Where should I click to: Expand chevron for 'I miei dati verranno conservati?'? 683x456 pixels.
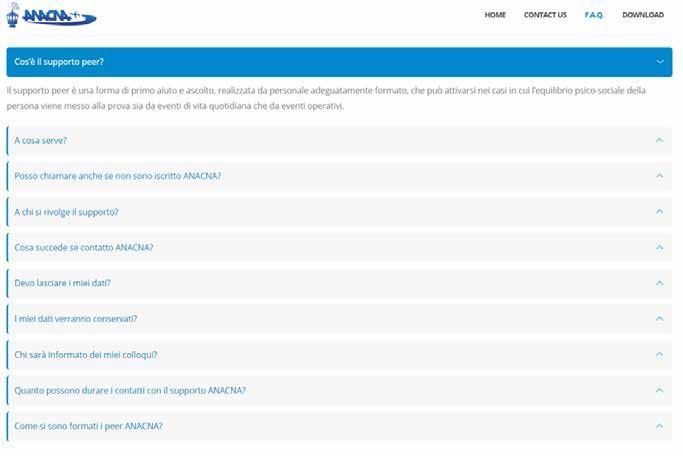click(x=659, y=319)
